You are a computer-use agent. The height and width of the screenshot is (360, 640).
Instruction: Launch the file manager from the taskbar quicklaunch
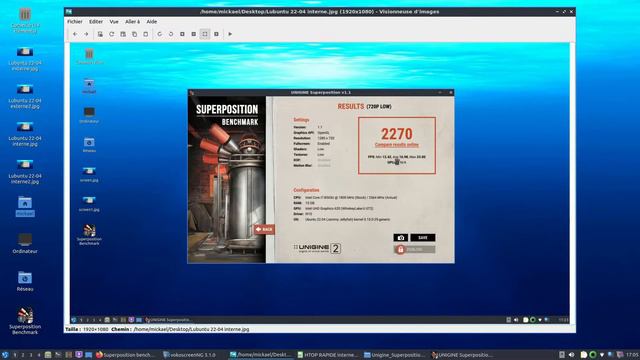pyautogui.click(x=48, y=355)
